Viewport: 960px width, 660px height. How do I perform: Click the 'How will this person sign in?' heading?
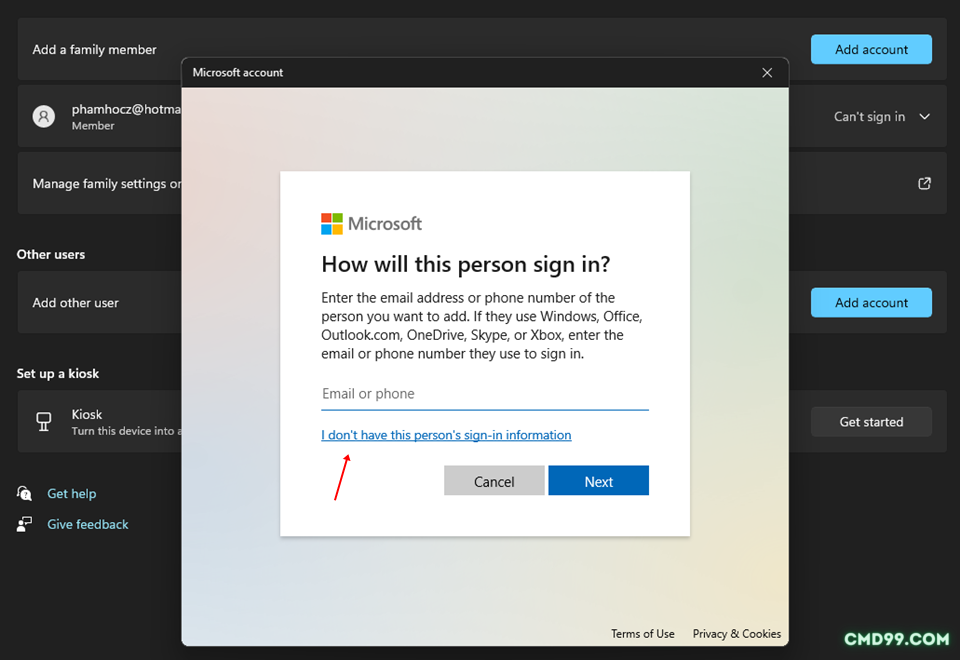point(465,264)
